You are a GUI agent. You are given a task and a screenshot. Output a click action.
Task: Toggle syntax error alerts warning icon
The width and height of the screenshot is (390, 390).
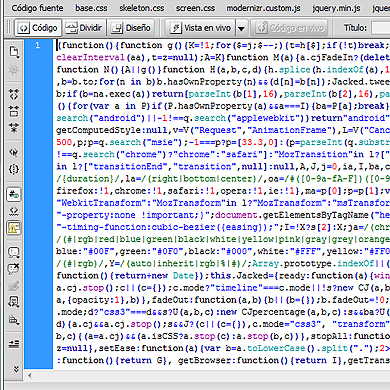[x=14, y=228]
